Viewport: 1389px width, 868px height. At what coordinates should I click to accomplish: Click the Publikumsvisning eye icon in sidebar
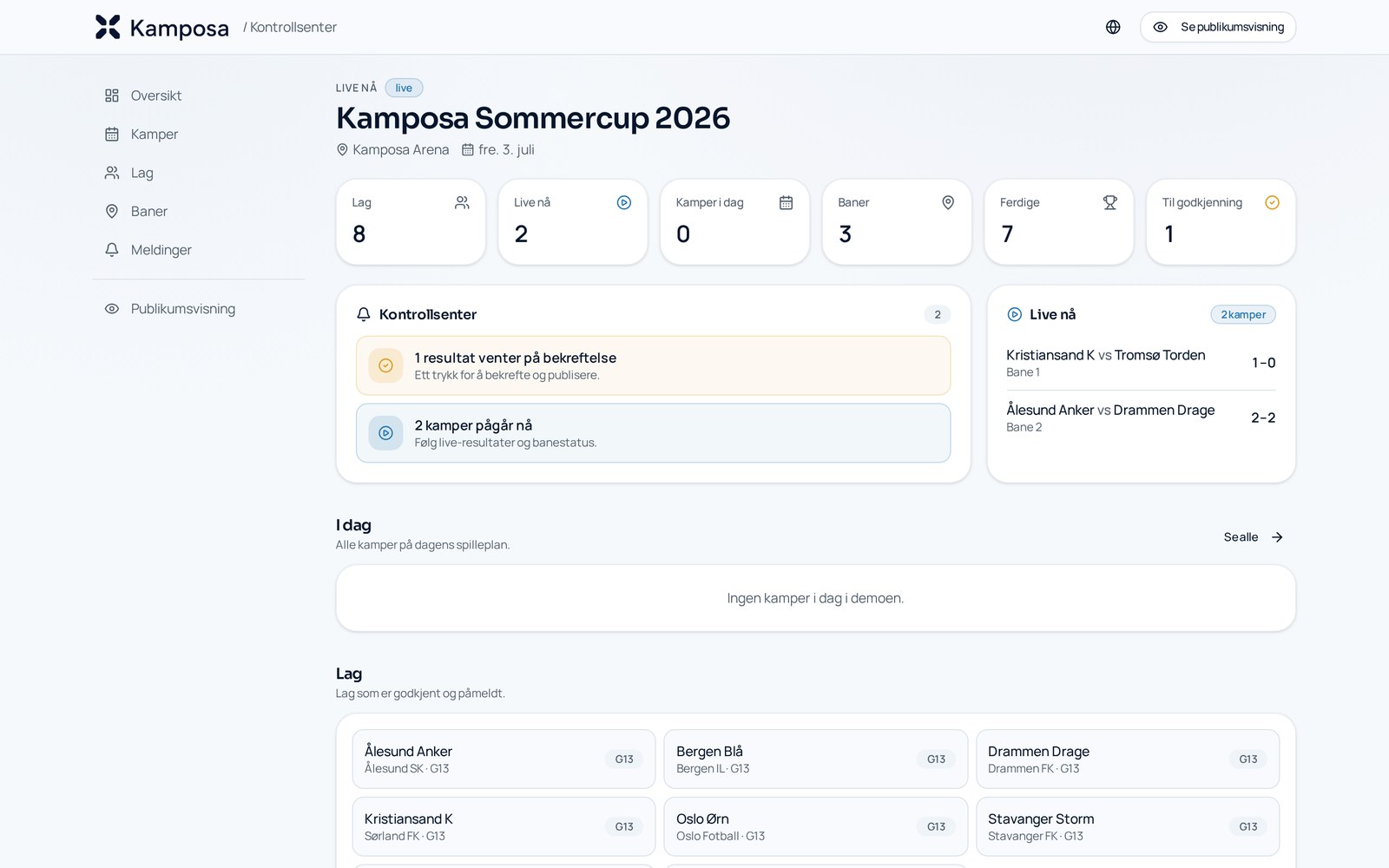tap(112, 309)
